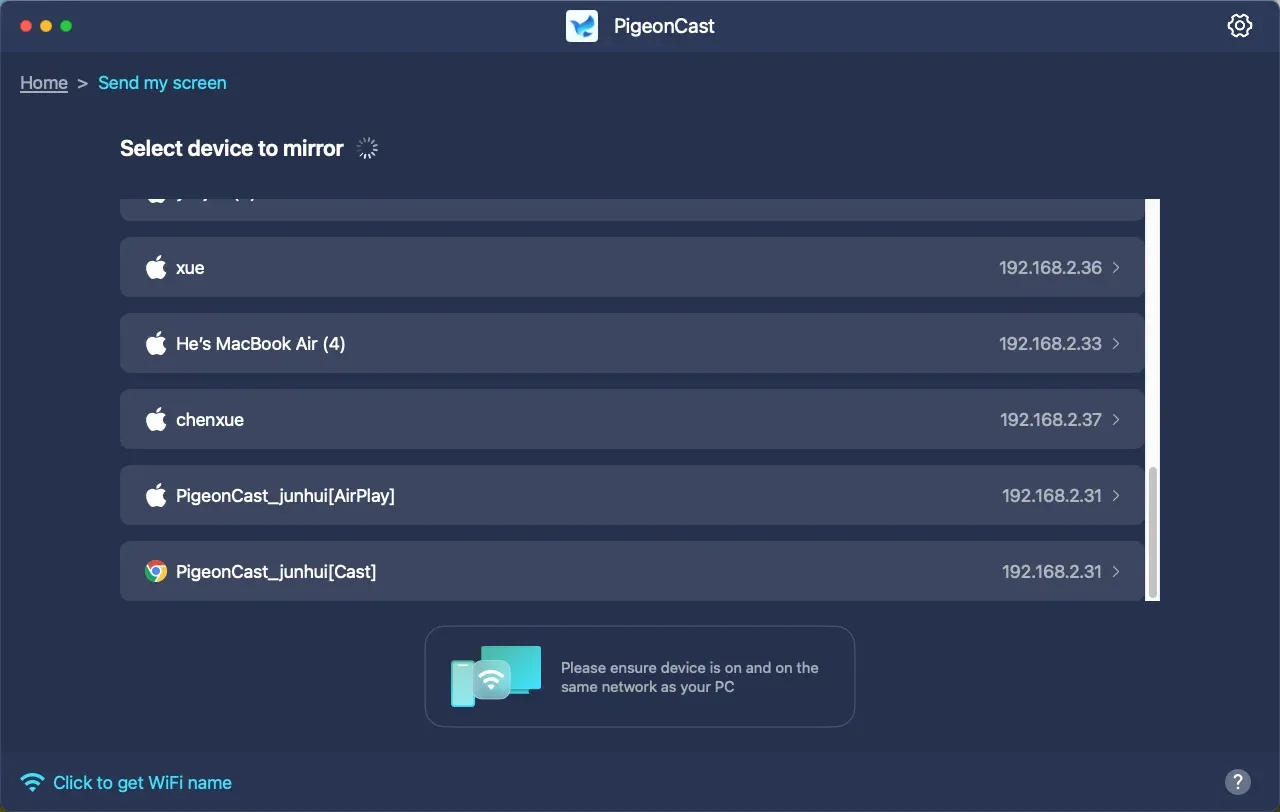Viewport: 1280px width, 812px height.
Task: Click Apple icon beside He's MacBook Air
Action: coord(156,343)
